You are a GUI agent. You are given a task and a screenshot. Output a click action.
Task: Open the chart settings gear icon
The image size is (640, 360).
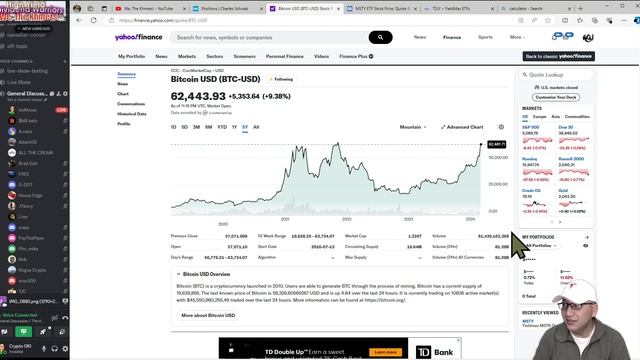501,127
